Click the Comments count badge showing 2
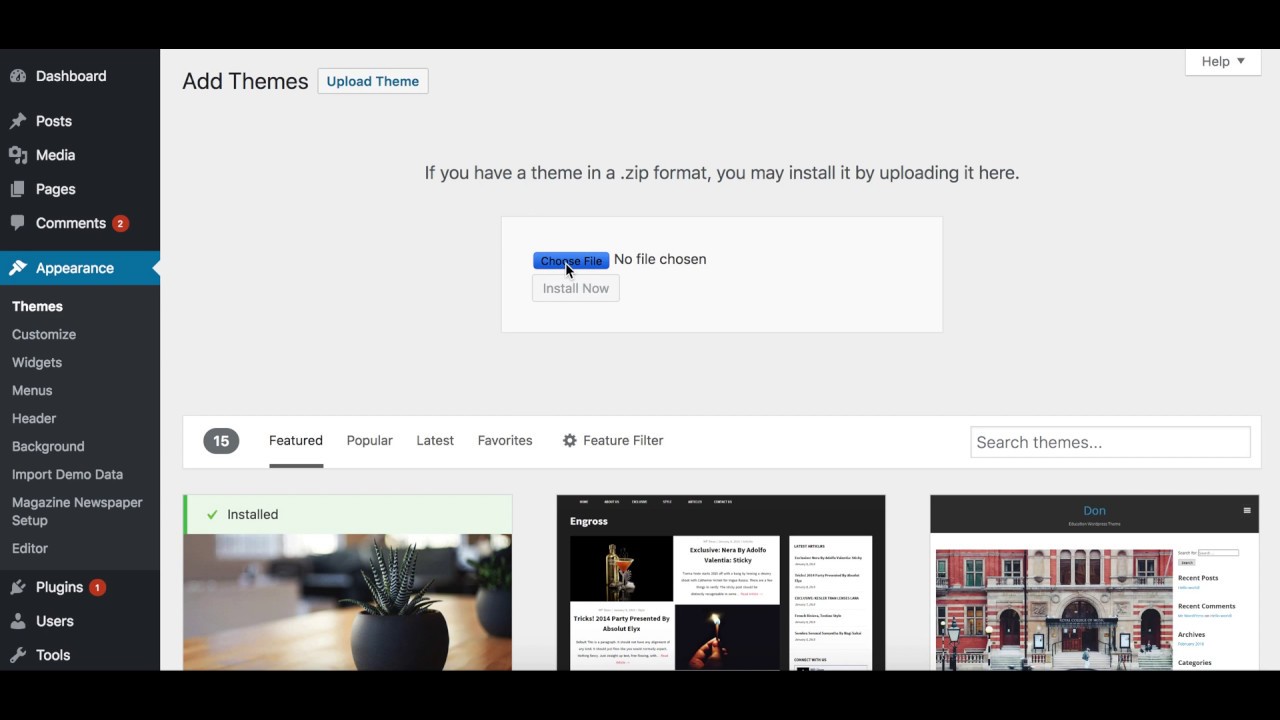The width and height of the screenshot is (1280, 720). (120, 223)
